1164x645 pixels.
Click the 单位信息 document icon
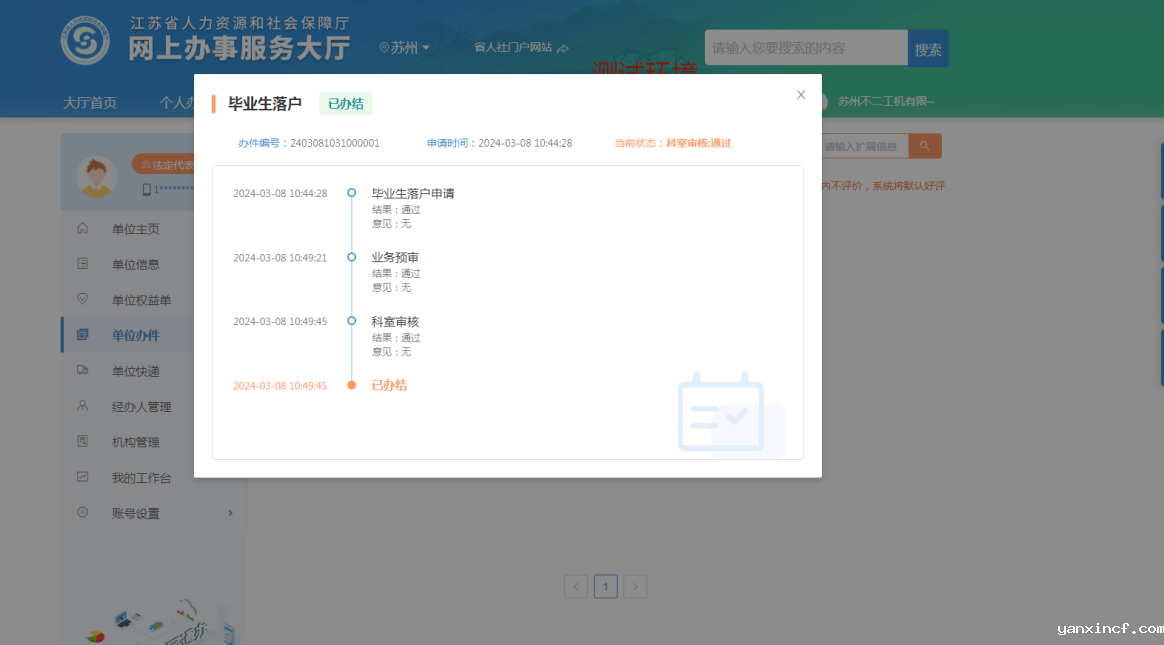(83, 264)
